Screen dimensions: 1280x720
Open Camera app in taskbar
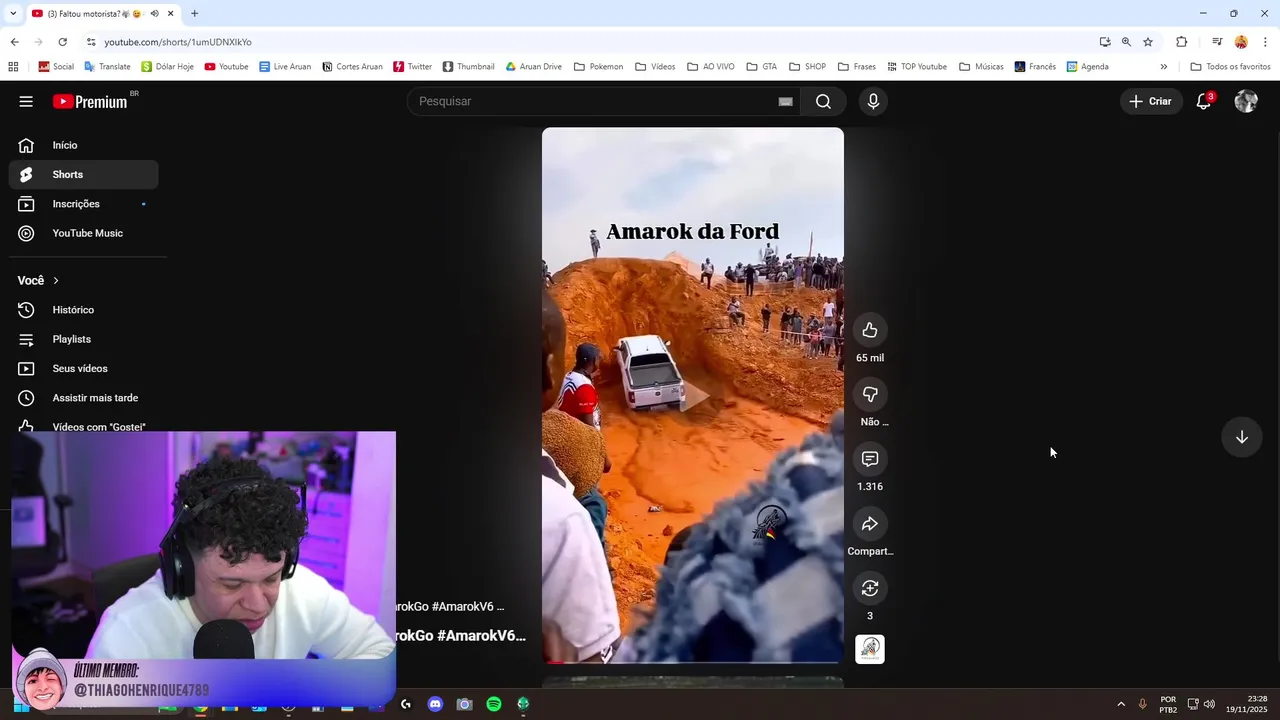[x=464, y=704]
